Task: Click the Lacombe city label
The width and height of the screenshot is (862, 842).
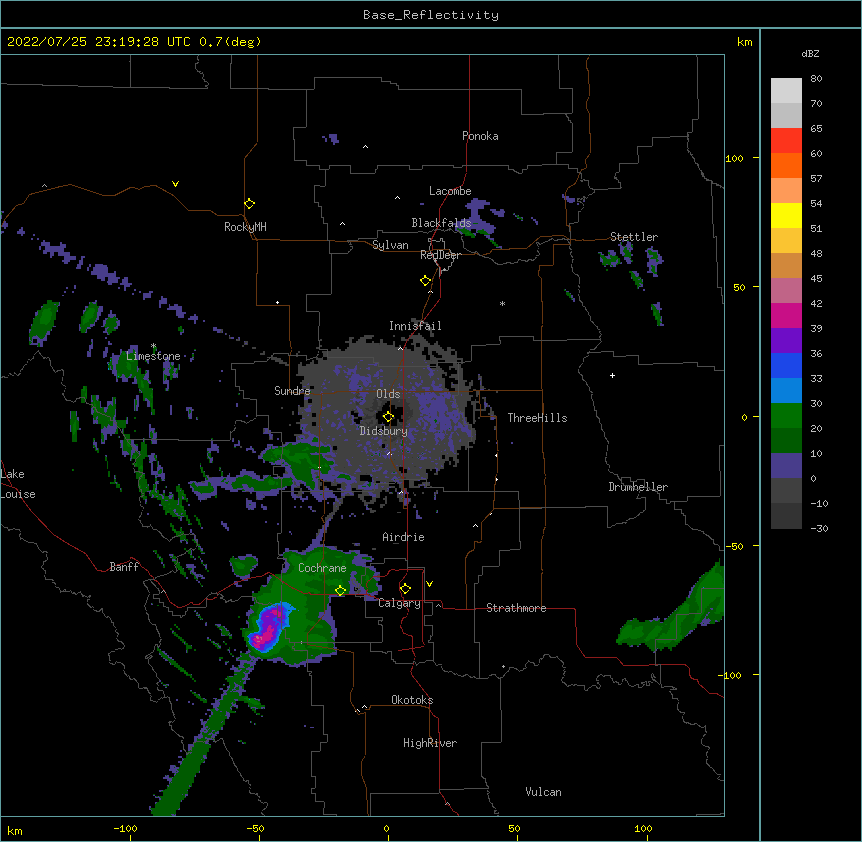Action: point(450,191)
